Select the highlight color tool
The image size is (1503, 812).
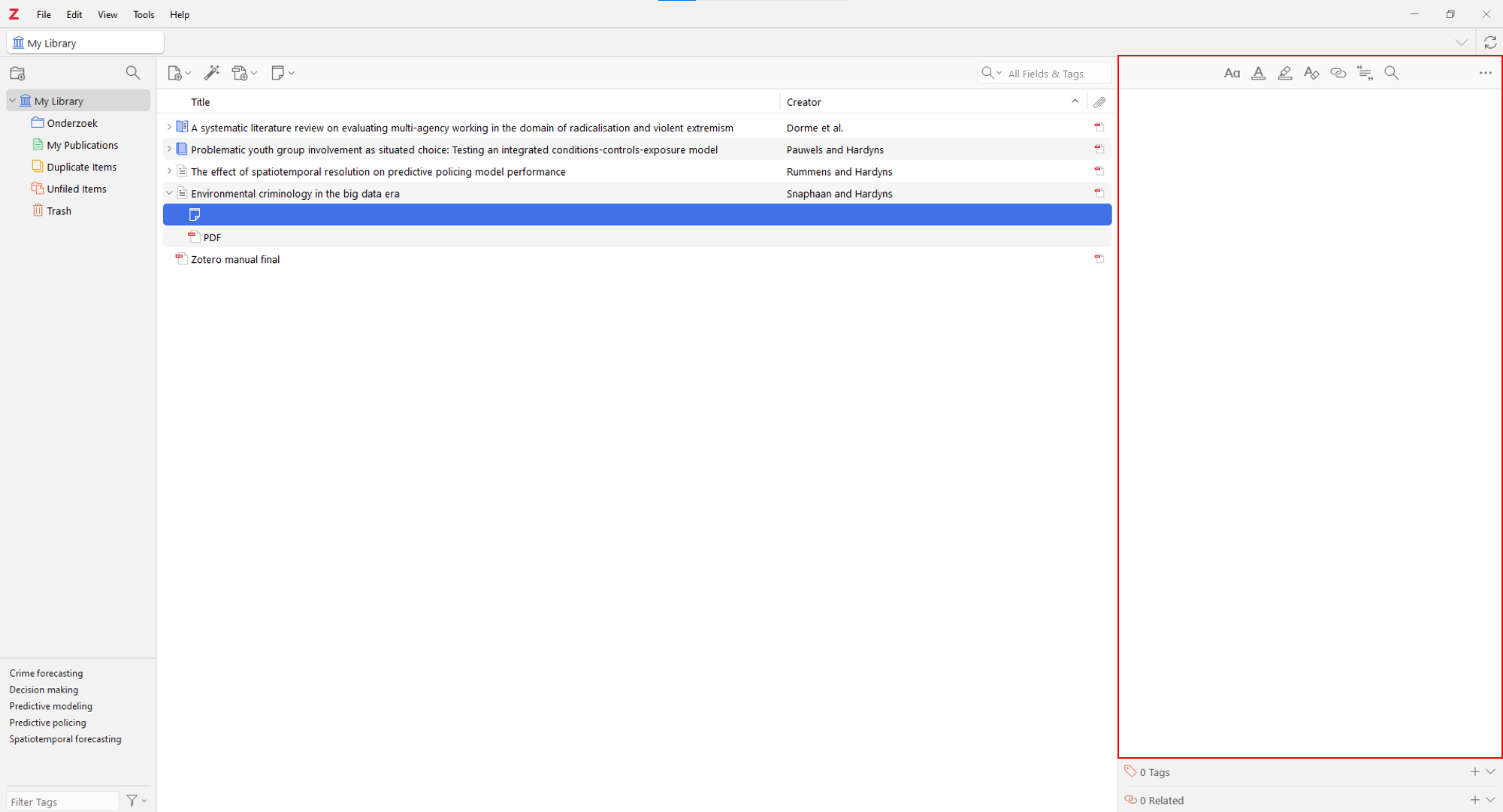point(1285,73)
